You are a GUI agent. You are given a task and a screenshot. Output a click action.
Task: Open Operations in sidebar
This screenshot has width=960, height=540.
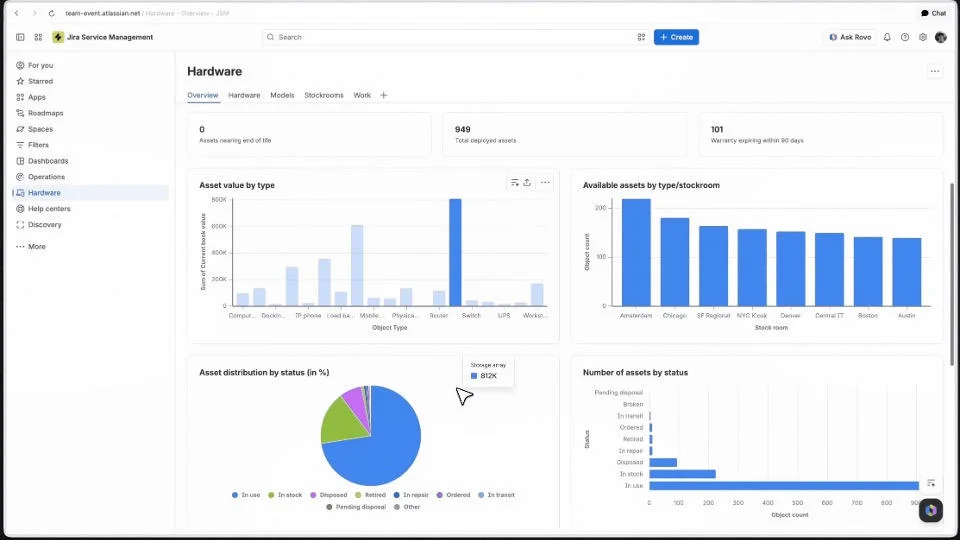tap(91, 177)
